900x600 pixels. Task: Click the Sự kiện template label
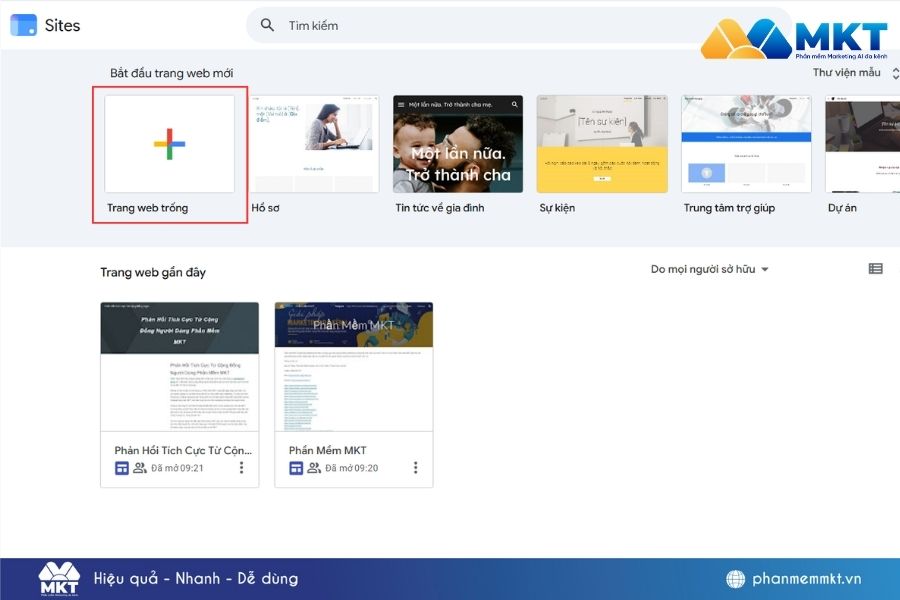click(557, 208)
